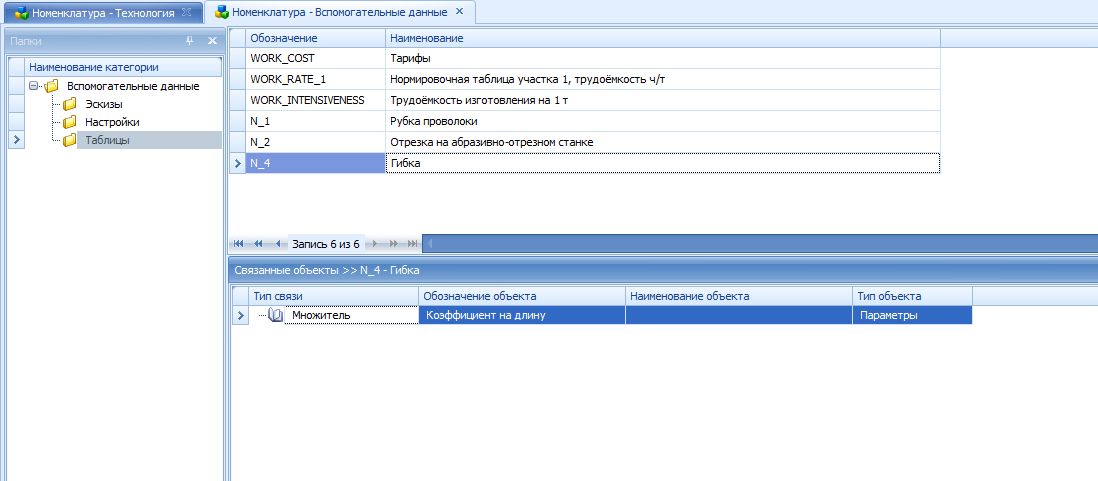Select WORK_INTENSIVENESS cell

tap(315, 100)
